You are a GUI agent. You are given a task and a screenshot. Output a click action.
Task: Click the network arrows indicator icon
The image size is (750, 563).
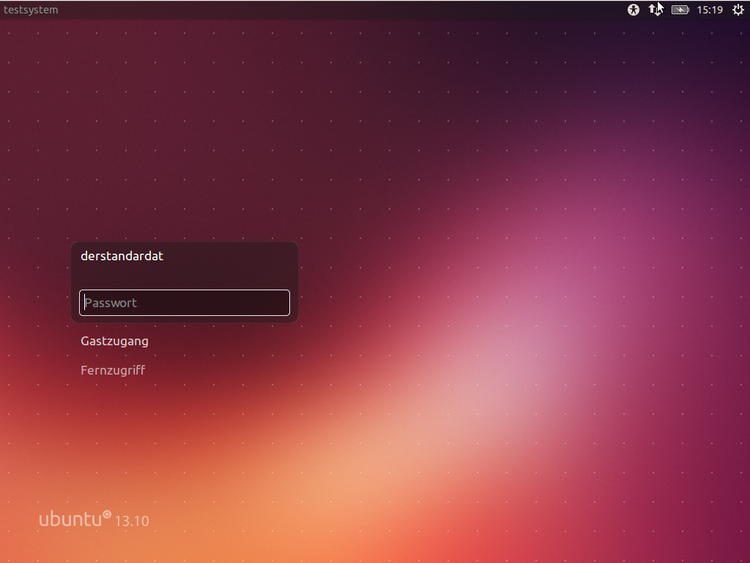tap(655, 10)
